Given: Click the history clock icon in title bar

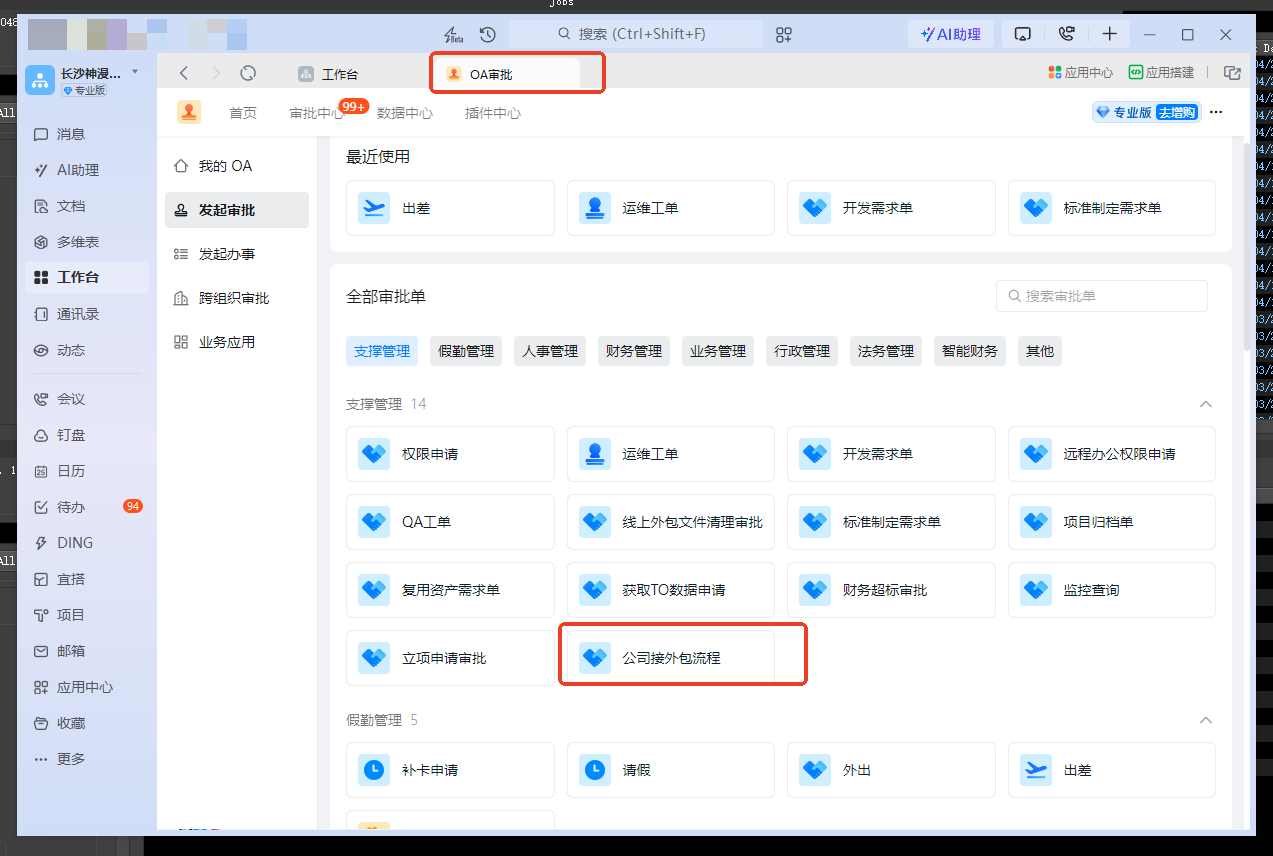Looking at the screenshot, I should click(488, 34).
